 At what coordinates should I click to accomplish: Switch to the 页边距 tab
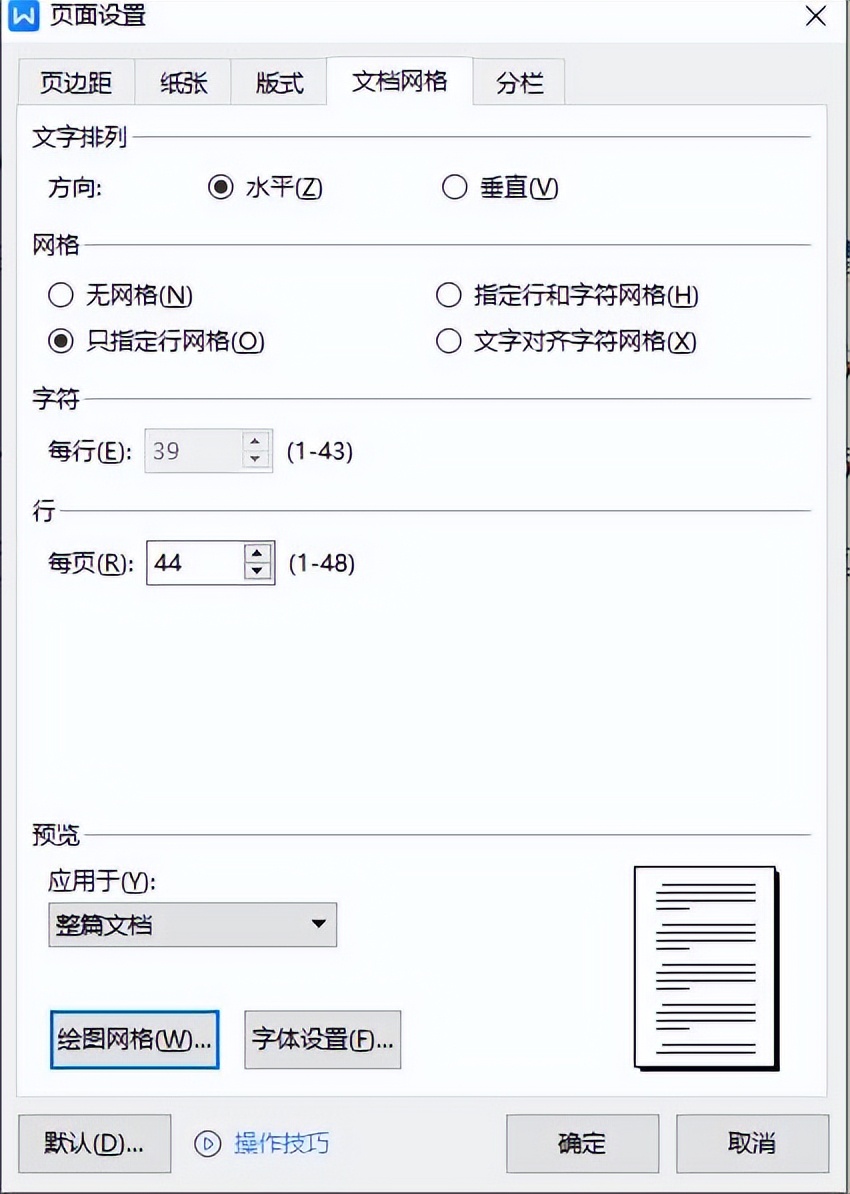pos(76,82)
